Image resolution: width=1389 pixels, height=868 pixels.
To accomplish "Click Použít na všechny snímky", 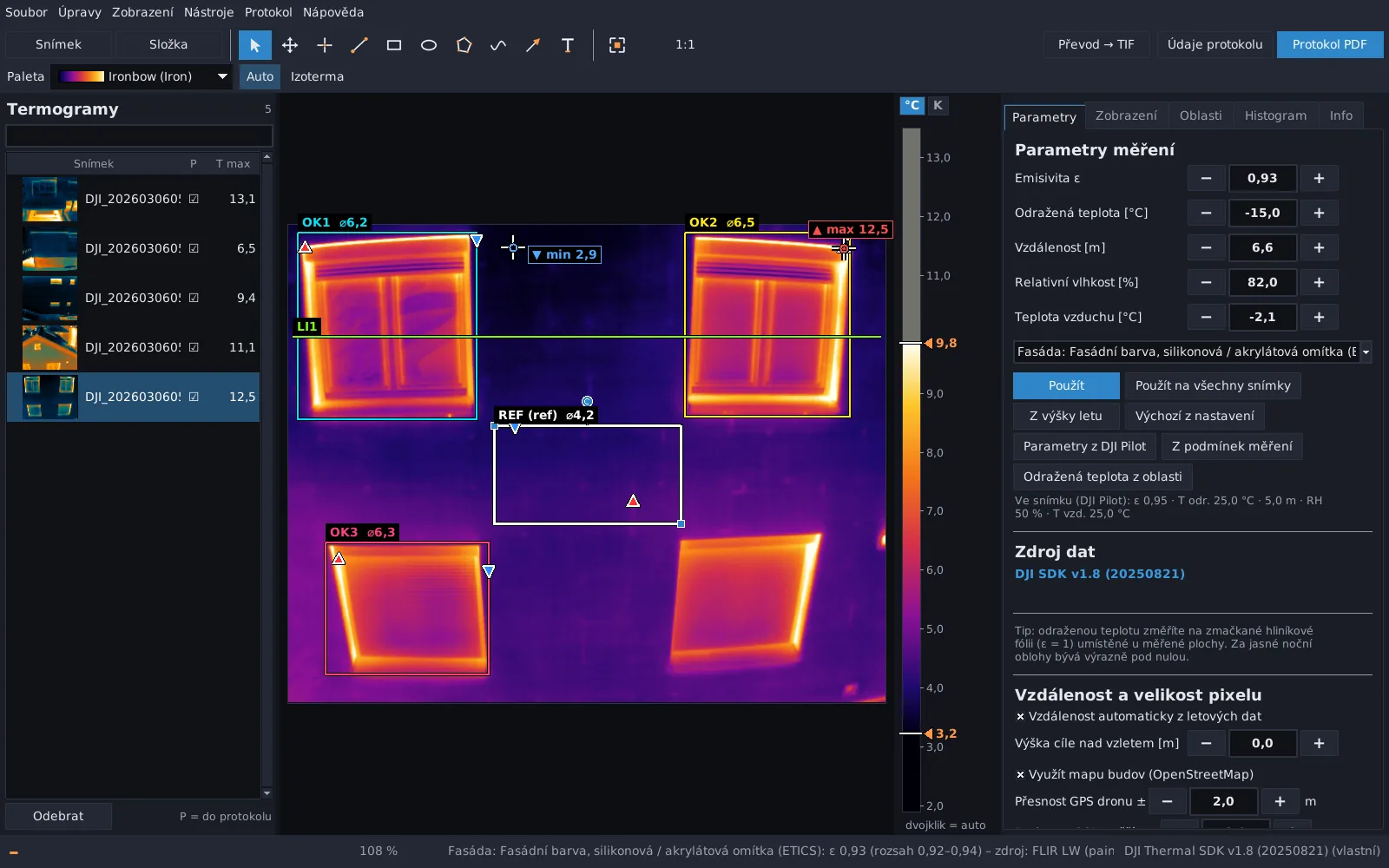I will pos(1213,385).
